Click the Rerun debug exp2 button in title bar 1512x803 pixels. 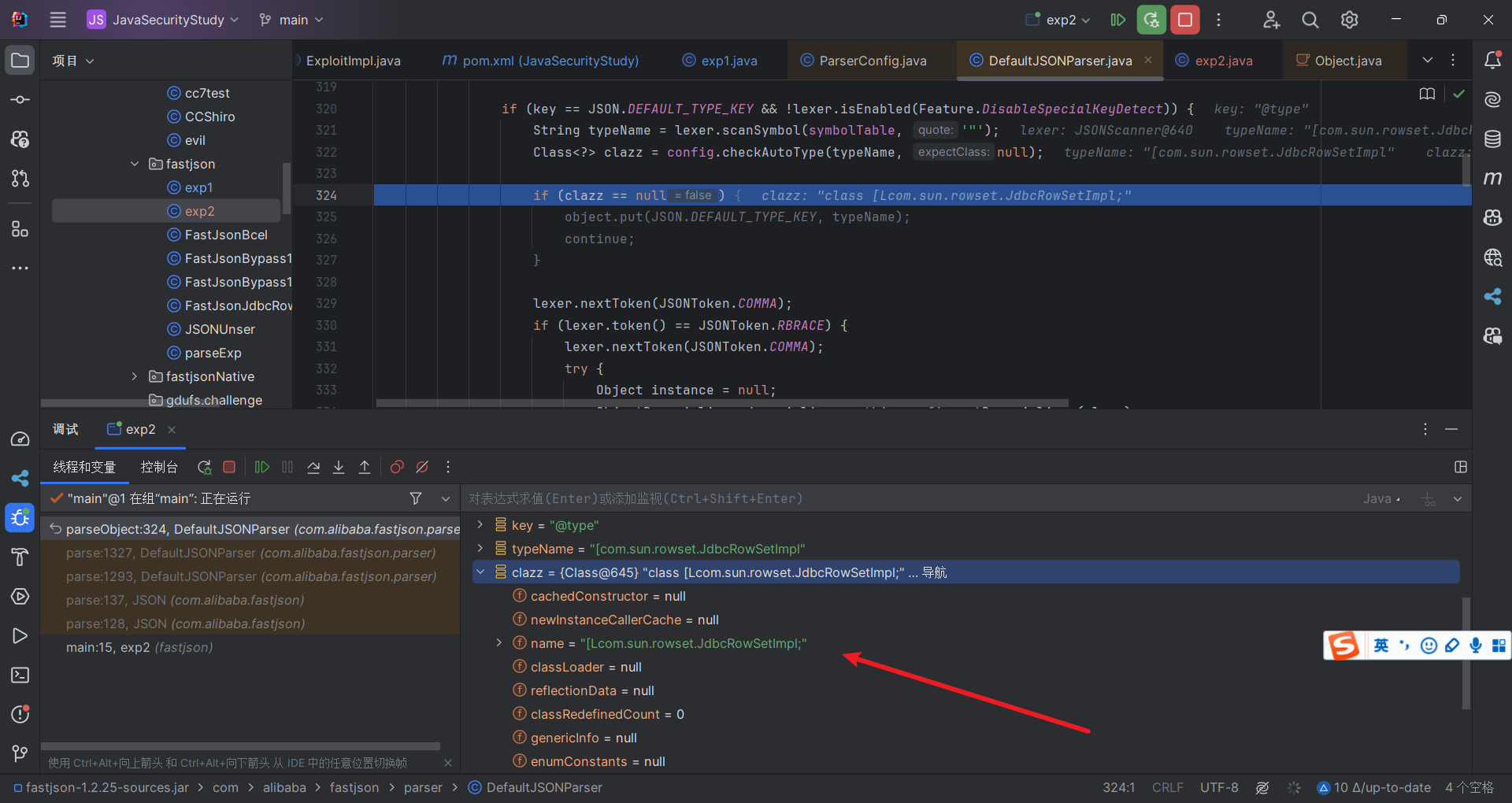(x=1151, y=20)
